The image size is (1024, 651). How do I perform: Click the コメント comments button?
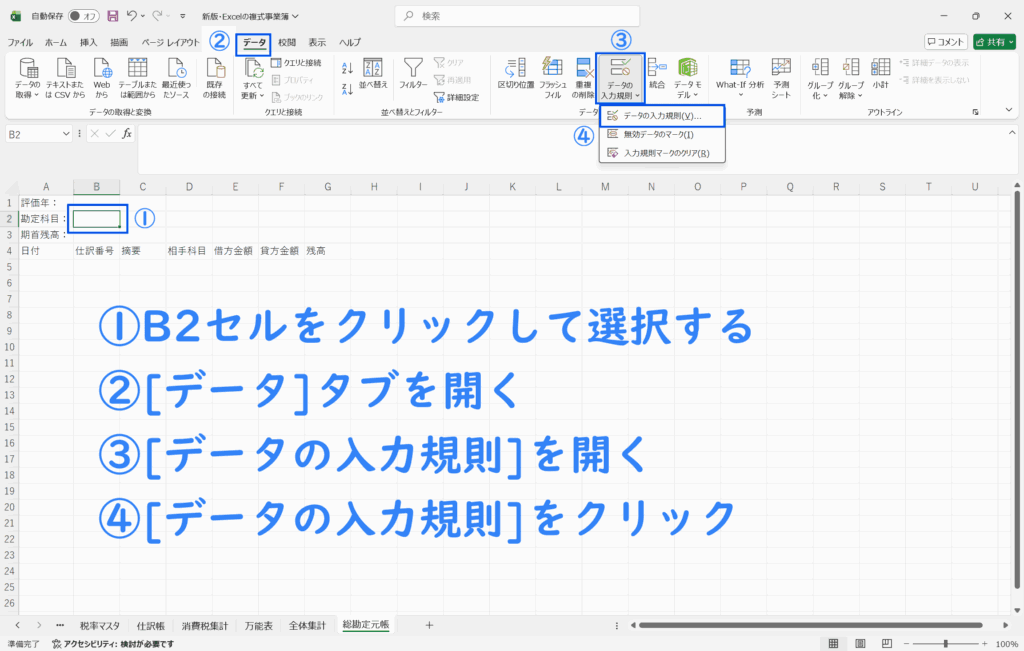click(946, 42)
